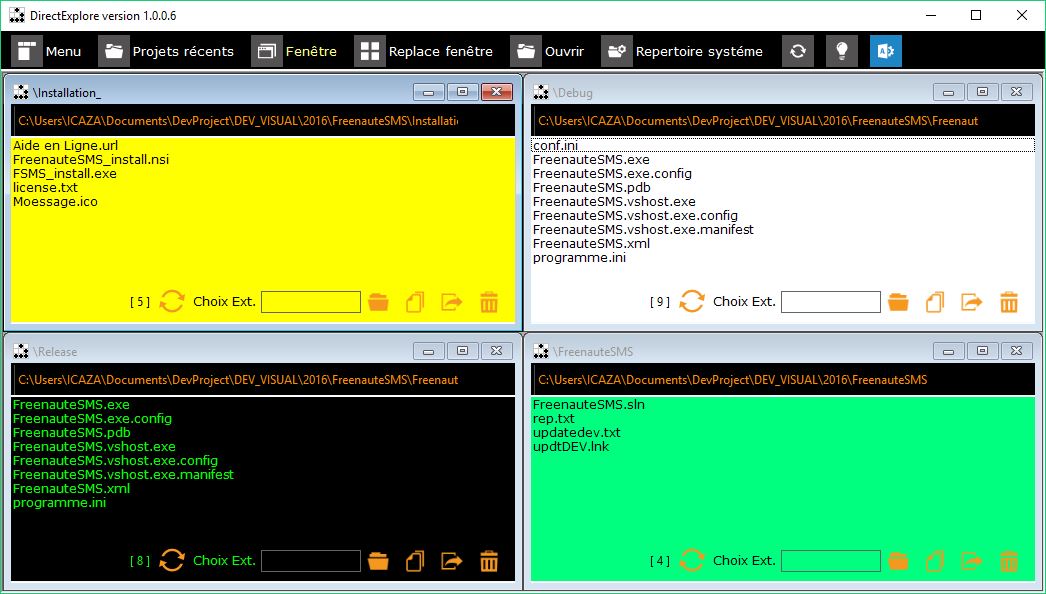Select FSMS_install.exe in the list
Image resolution: width=1046 pixels, height=594 pixels.
[65, 174]
